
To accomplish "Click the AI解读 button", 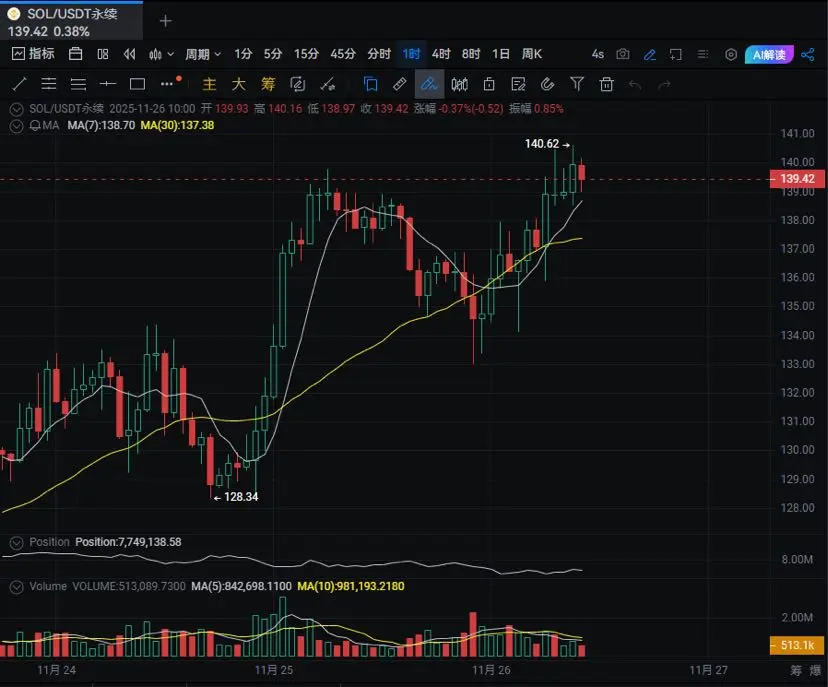I will click(769, 54).
